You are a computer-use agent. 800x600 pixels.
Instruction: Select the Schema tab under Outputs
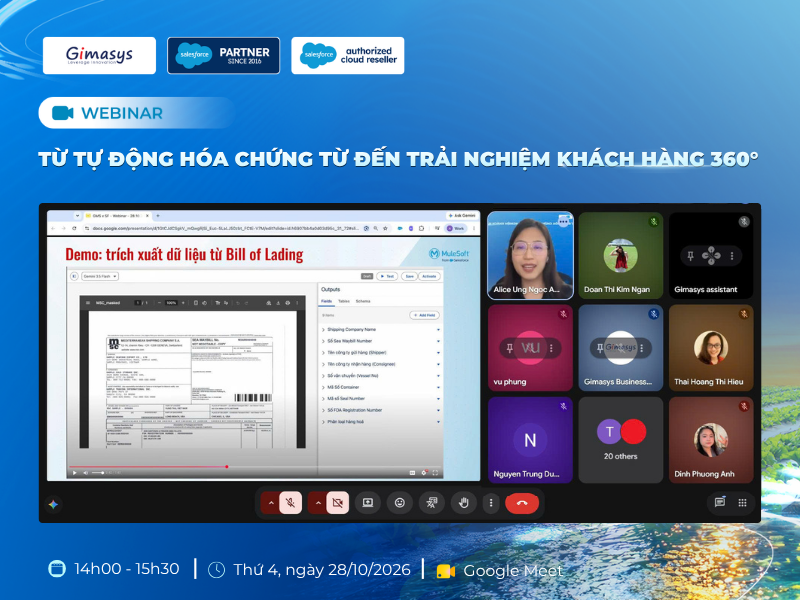363,302
